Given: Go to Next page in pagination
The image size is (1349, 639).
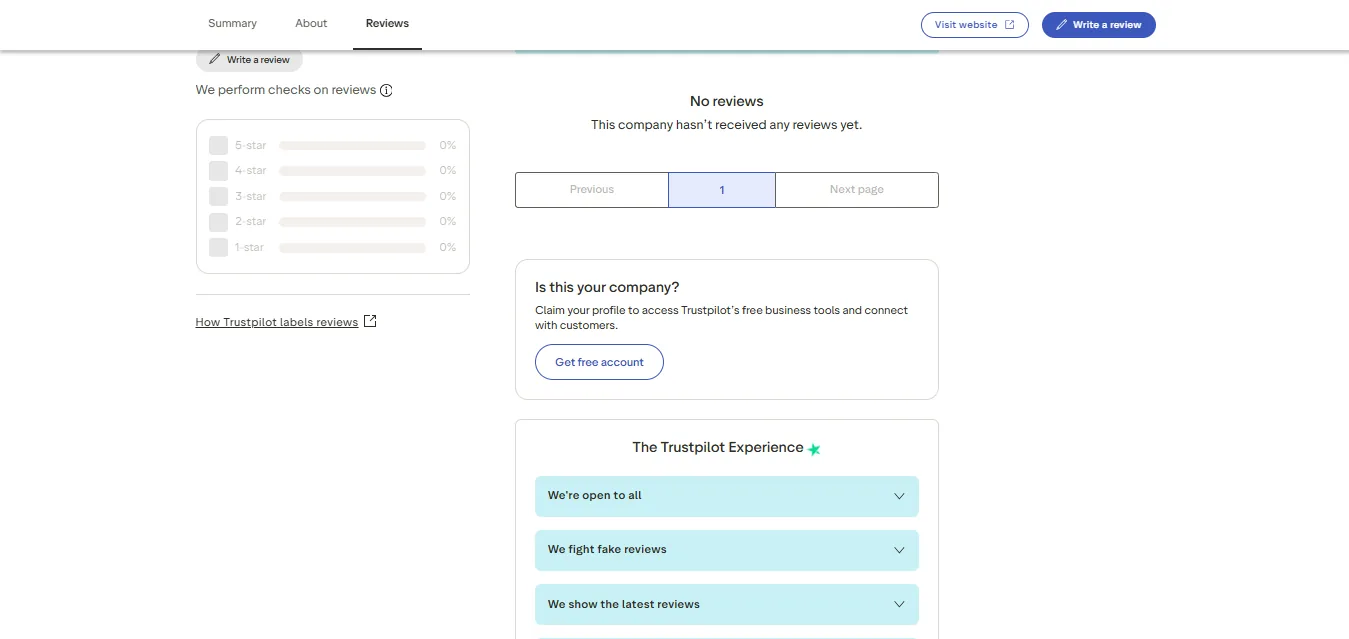Looking at the screenshot, I should [857, 190].
